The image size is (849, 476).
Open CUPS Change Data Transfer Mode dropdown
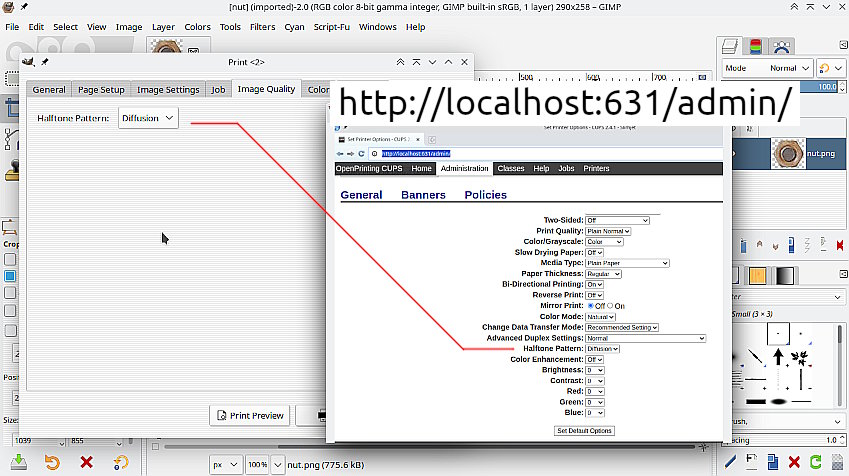[x=622, y=328]
